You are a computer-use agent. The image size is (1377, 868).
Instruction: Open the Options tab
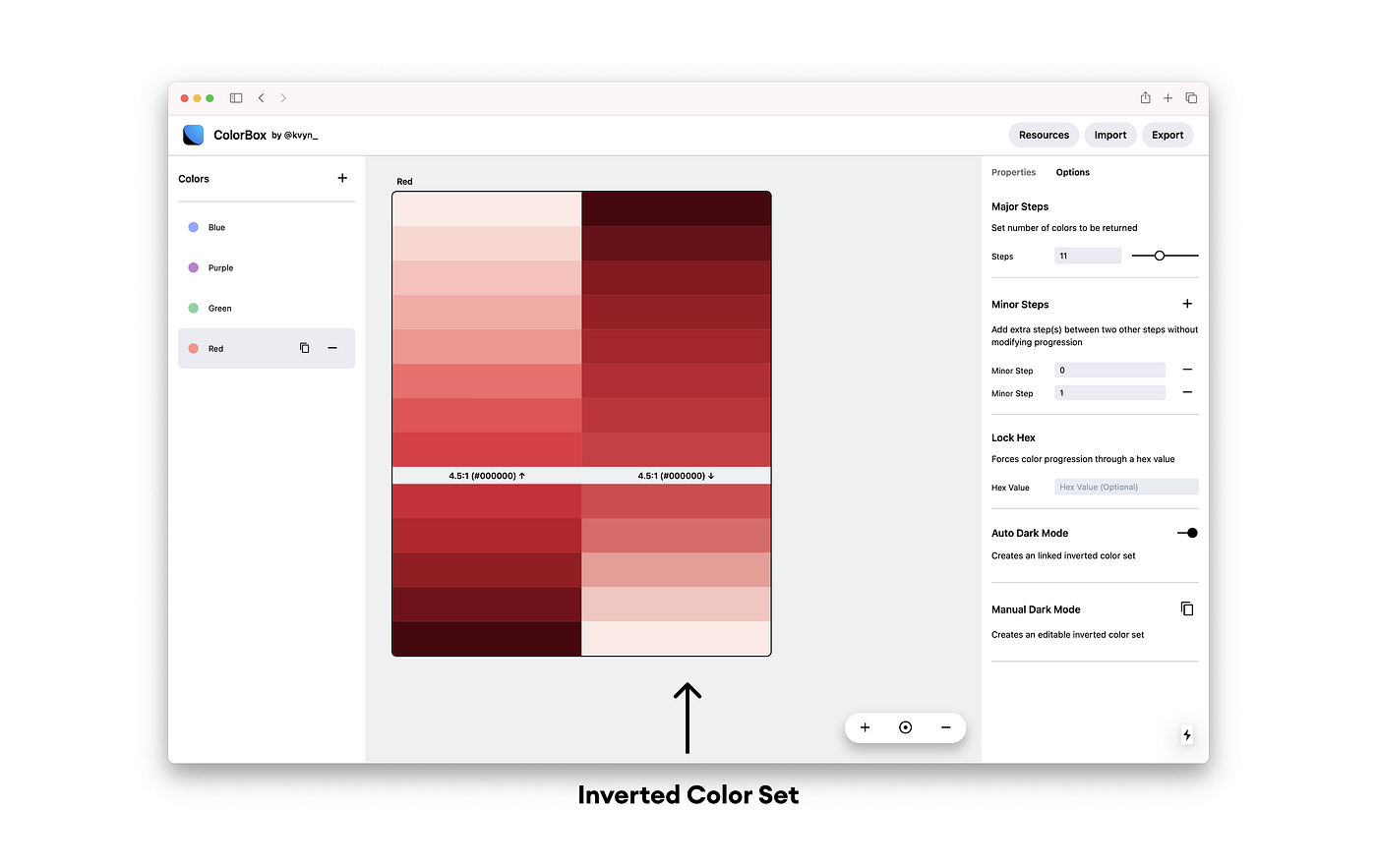1072,172
